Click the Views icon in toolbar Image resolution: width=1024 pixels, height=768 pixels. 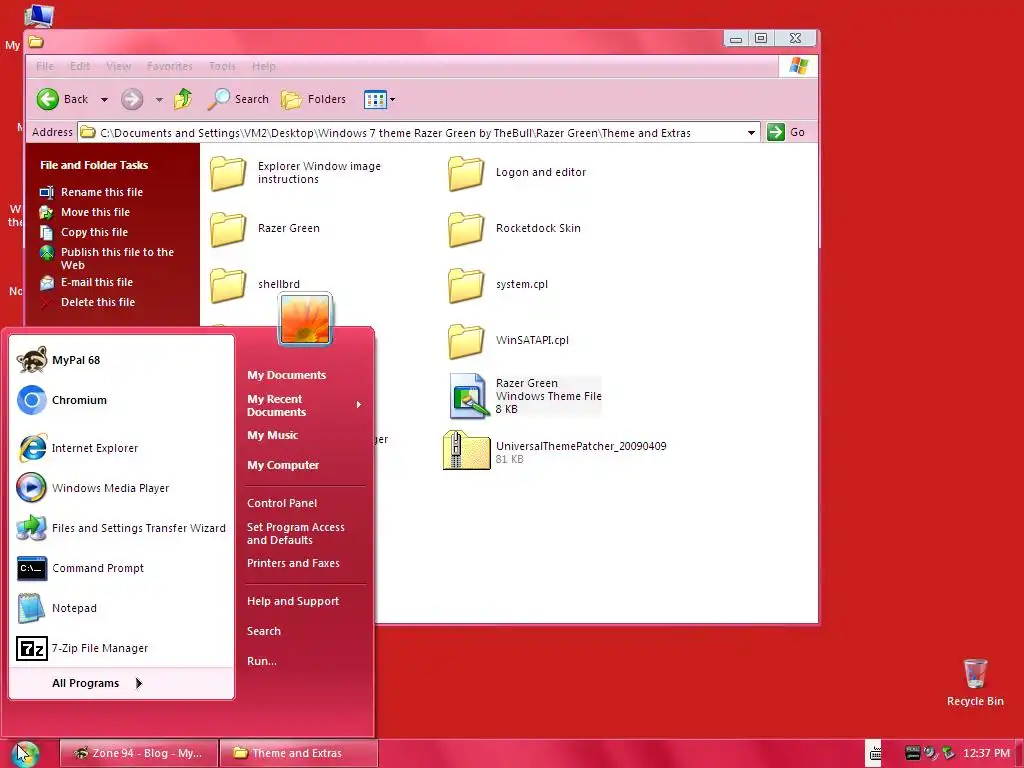tap(375, 99)
